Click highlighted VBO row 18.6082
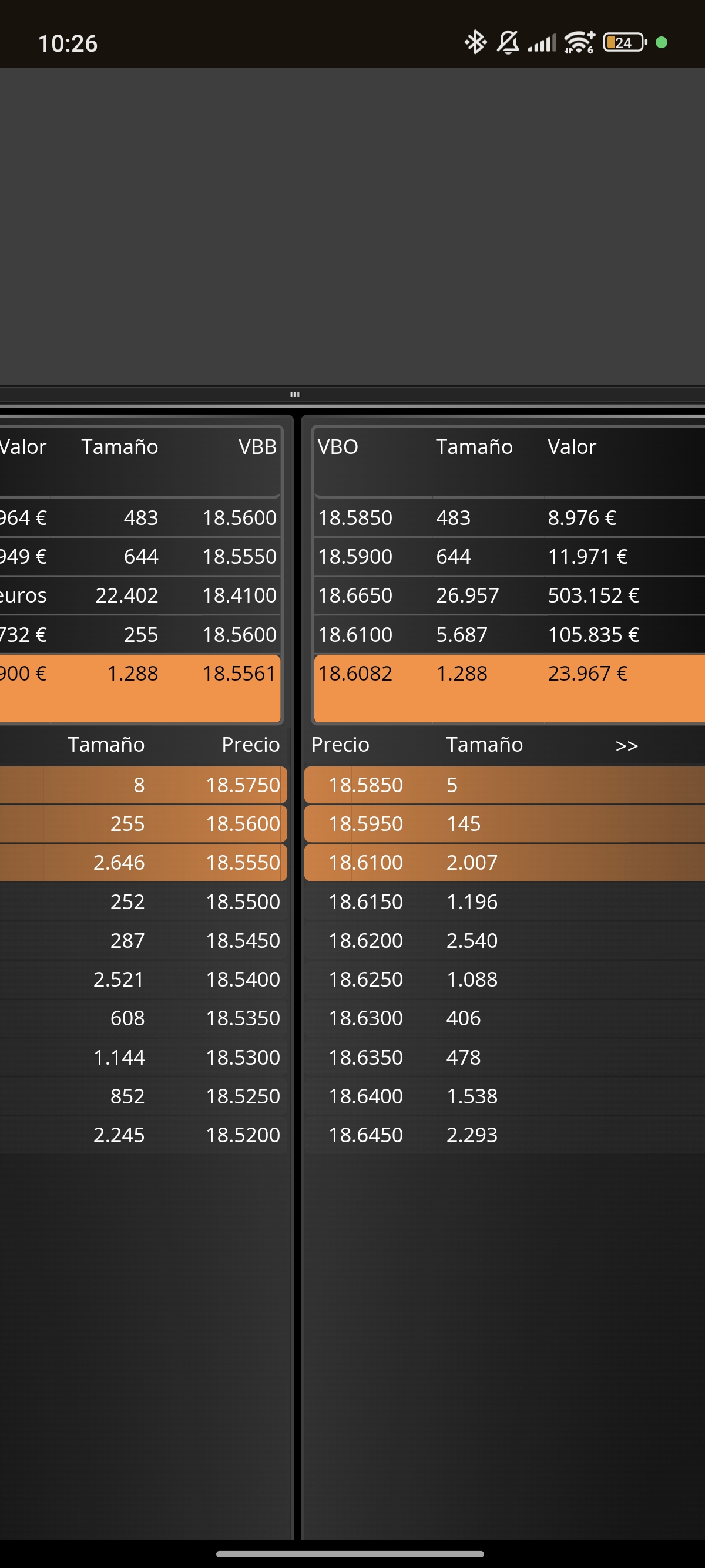The width and height of the screenshot is (705, 1568). pos(509,688)
